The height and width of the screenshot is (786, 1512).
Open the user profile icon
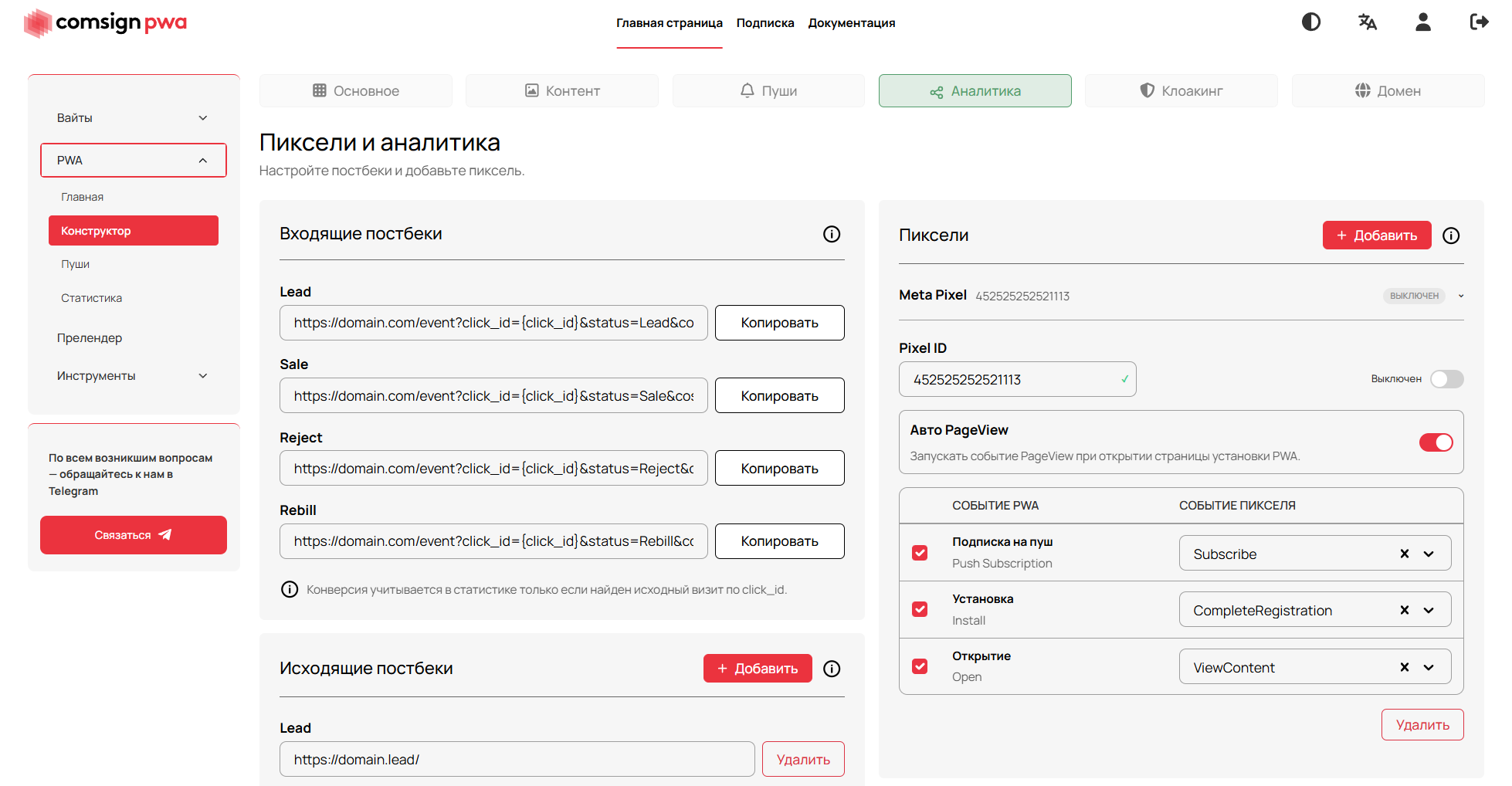[1423, 22]
